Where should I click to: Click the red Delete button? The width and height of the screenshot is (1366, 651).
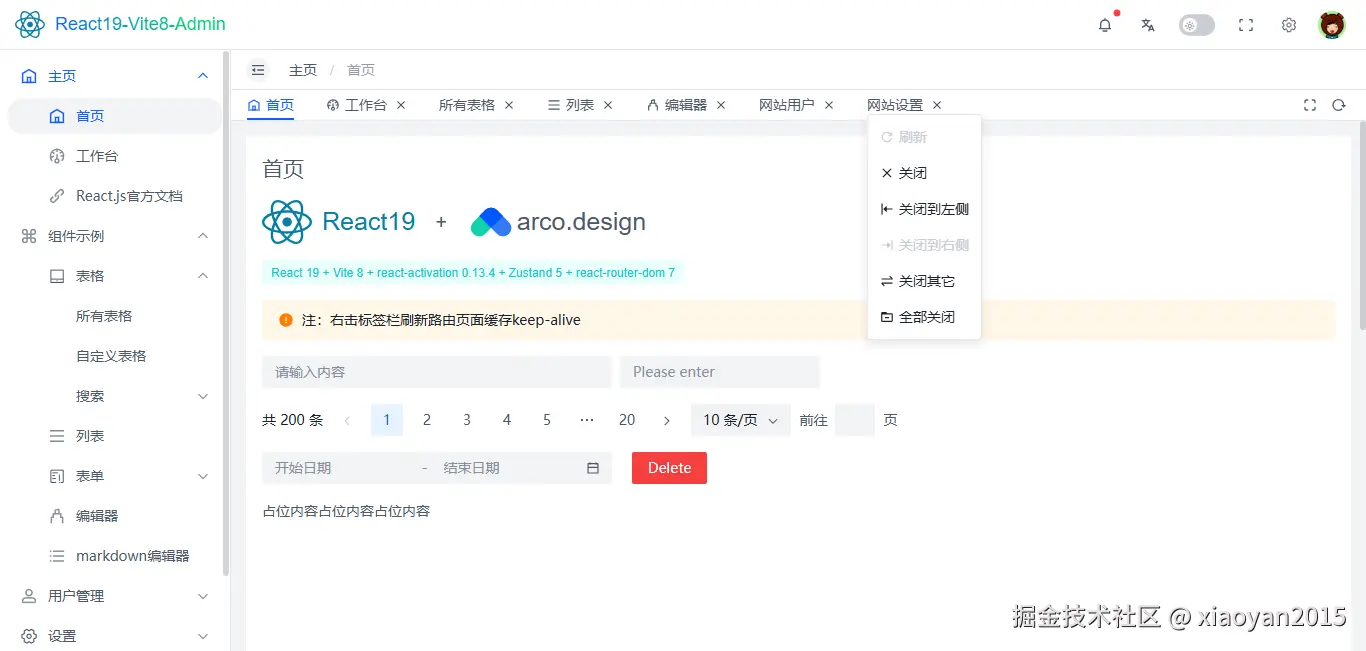click(x=669, y=468)
